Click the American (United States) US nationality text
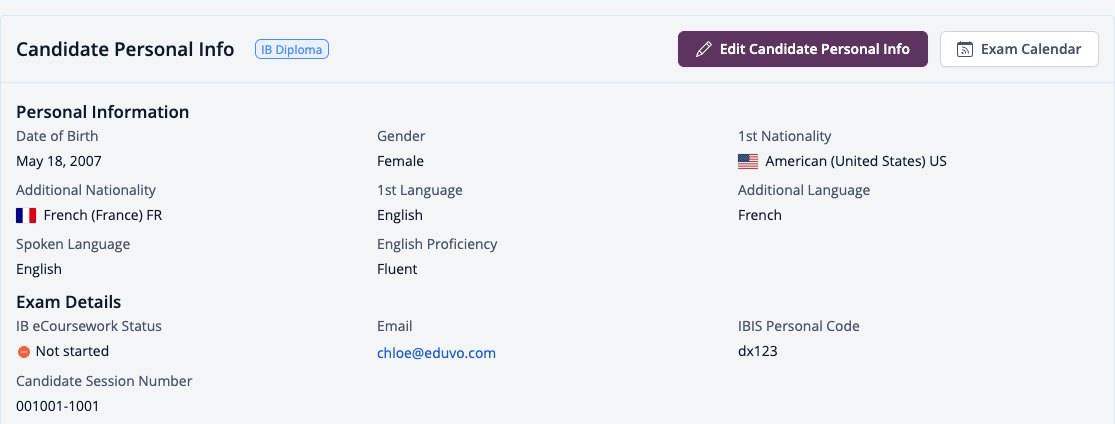Image resolution: width=1115 pixels, height=424 pixels. click(855, 161)
